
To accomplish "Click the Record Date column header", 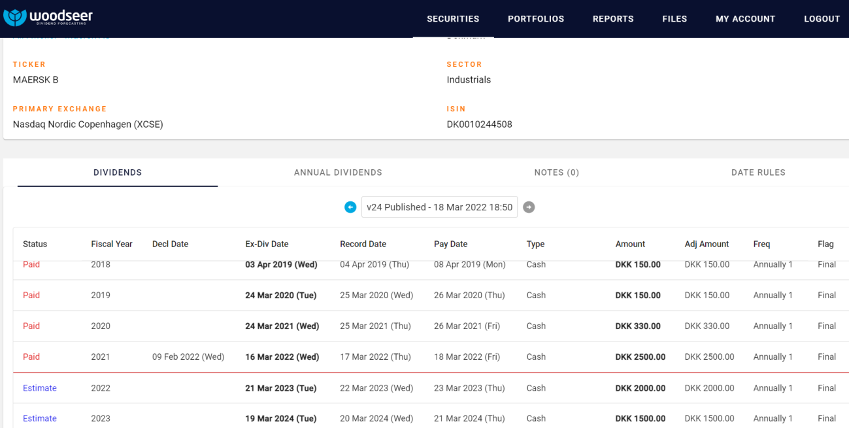I will (363, 244).
